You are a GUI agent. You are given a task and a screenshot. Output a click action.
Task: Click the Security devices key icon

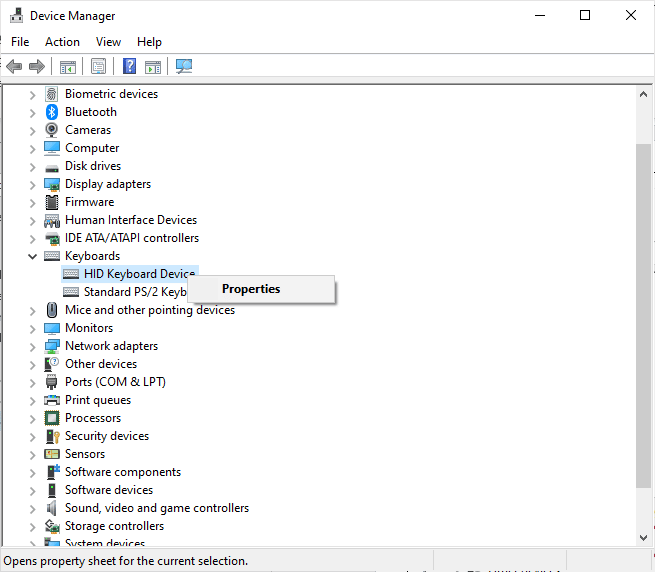tap(52, 436)
